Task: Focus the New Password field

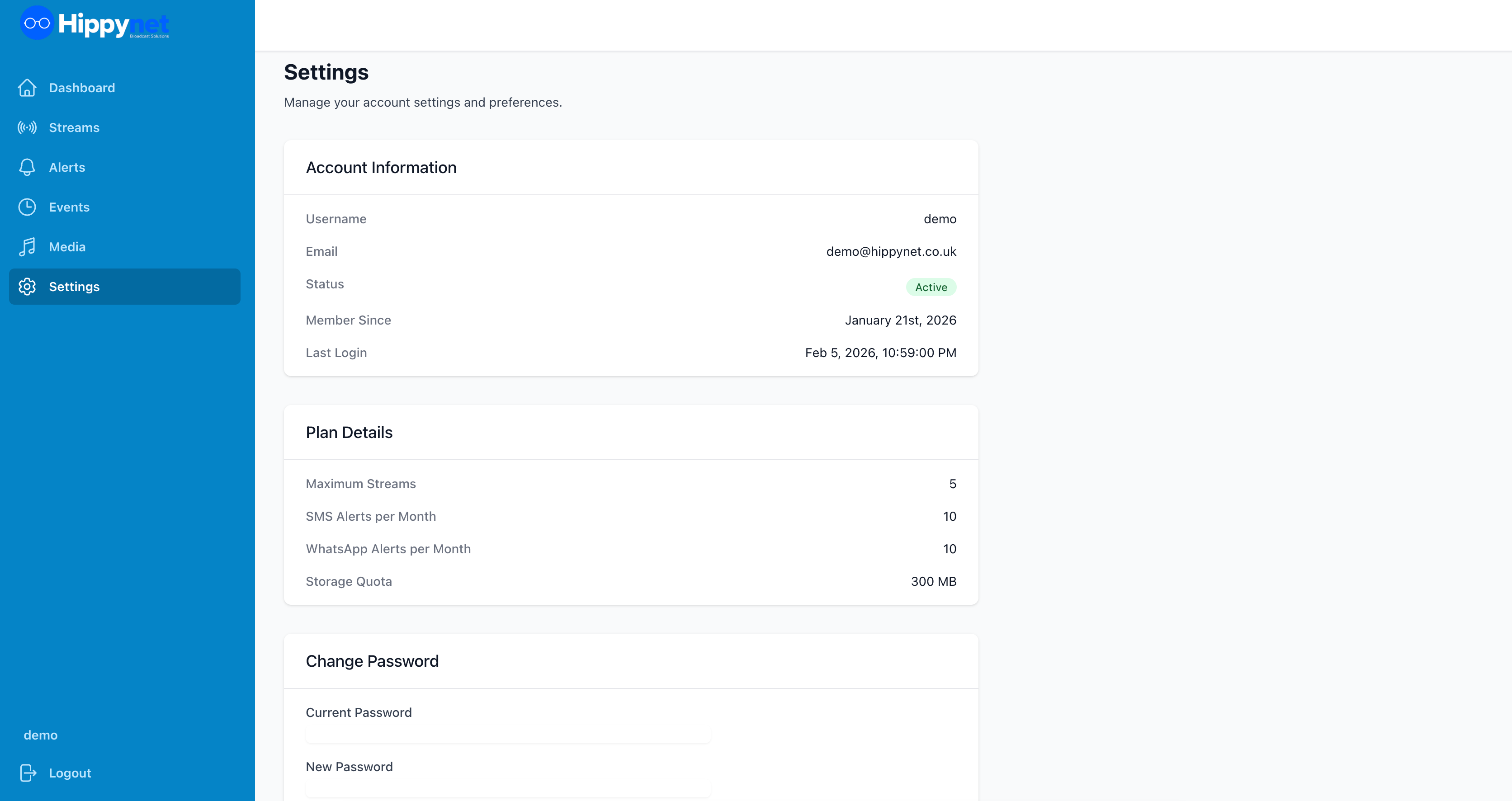Action: (508, 789)
